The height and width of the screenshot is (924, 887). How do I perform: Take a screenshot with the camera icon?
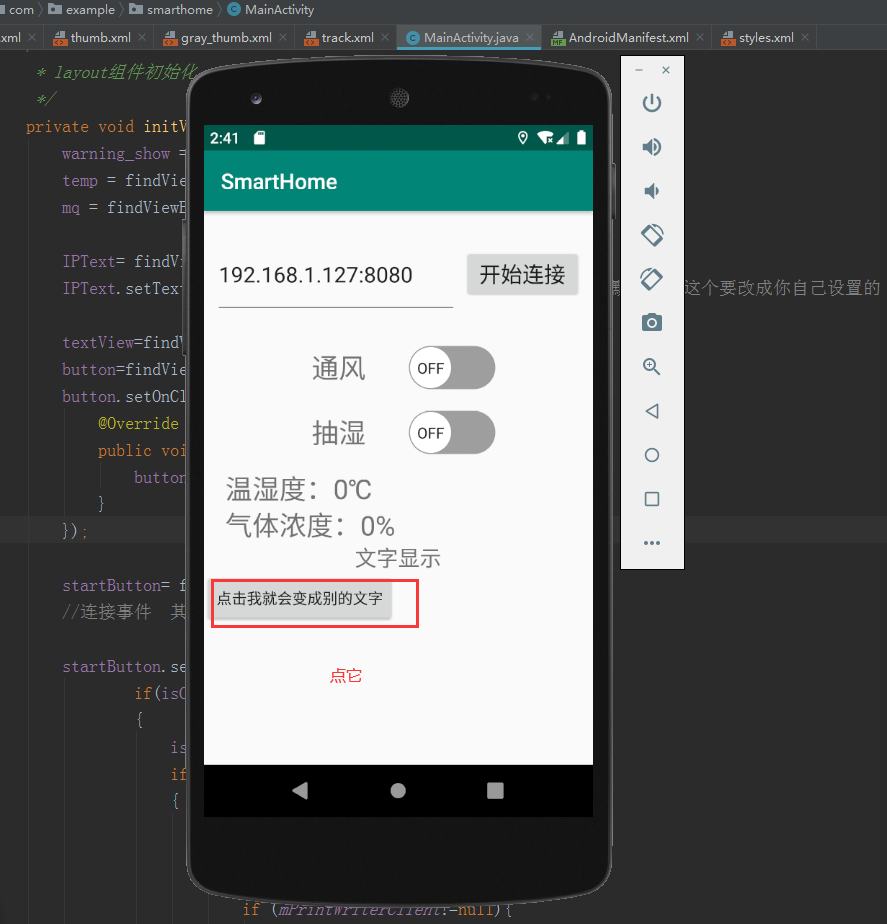tap(651, 323)
